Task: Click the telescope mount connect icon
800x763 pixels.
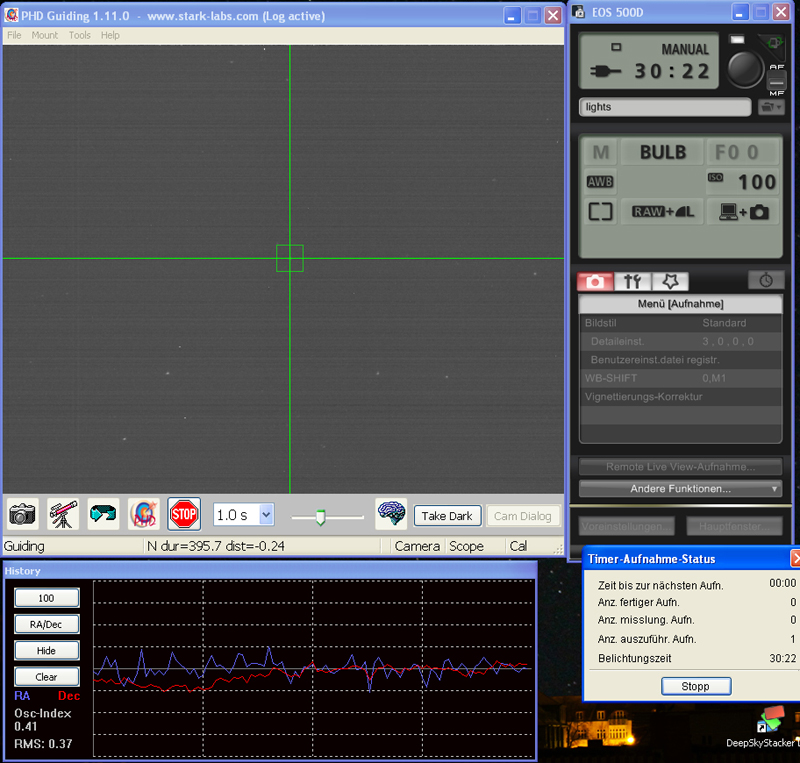Action: [x=63, y=514]
